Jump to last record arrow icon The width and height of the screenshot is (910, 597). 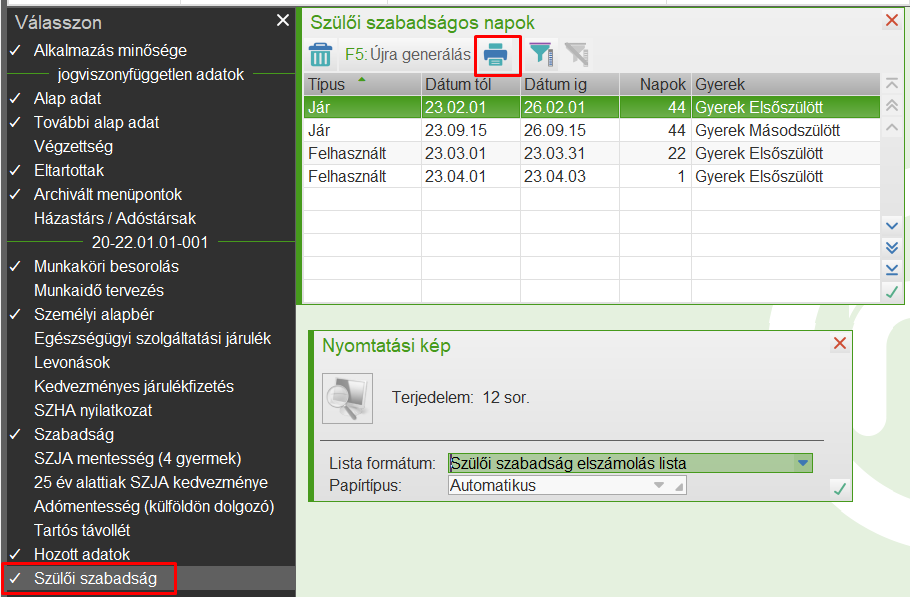pos(892,269)
